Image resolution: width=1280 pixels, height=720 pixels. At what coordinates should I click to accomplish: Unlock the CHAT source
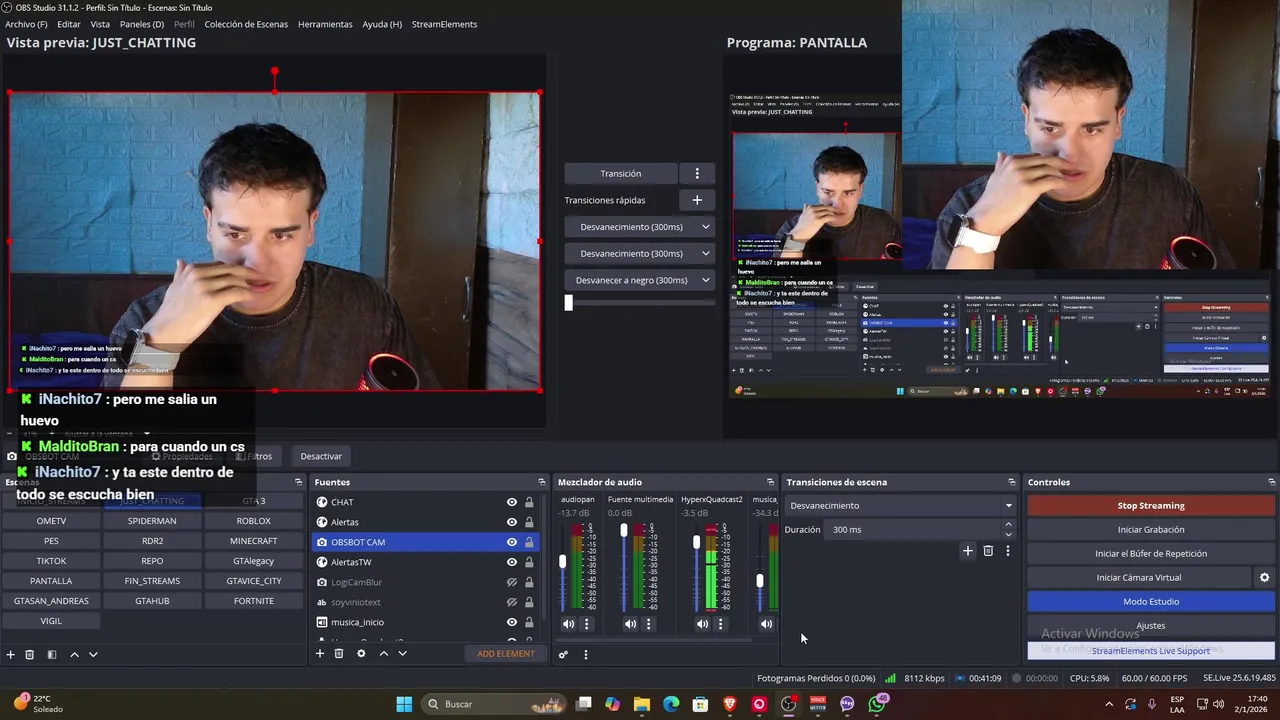[x=529, y=502]
